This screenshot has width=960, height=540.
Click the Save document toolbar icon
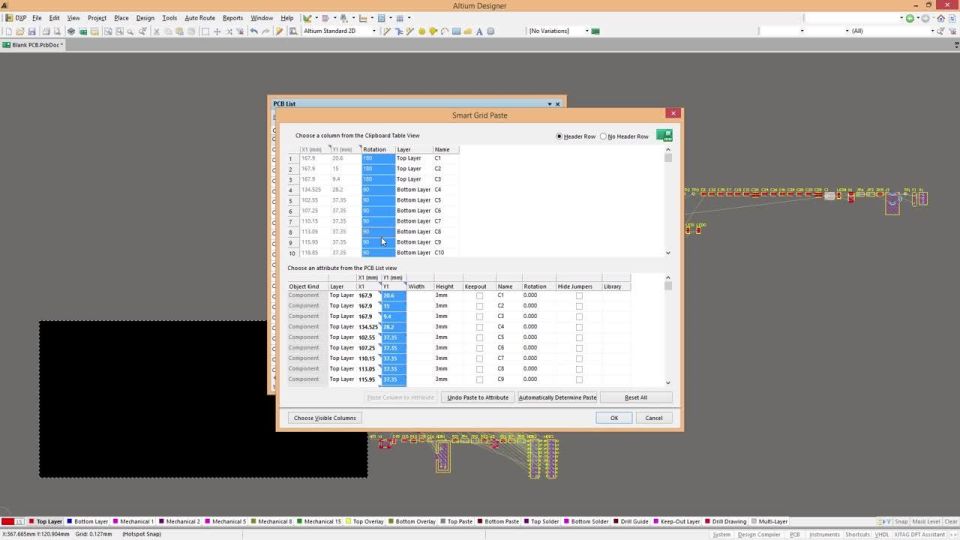point(31,31)
